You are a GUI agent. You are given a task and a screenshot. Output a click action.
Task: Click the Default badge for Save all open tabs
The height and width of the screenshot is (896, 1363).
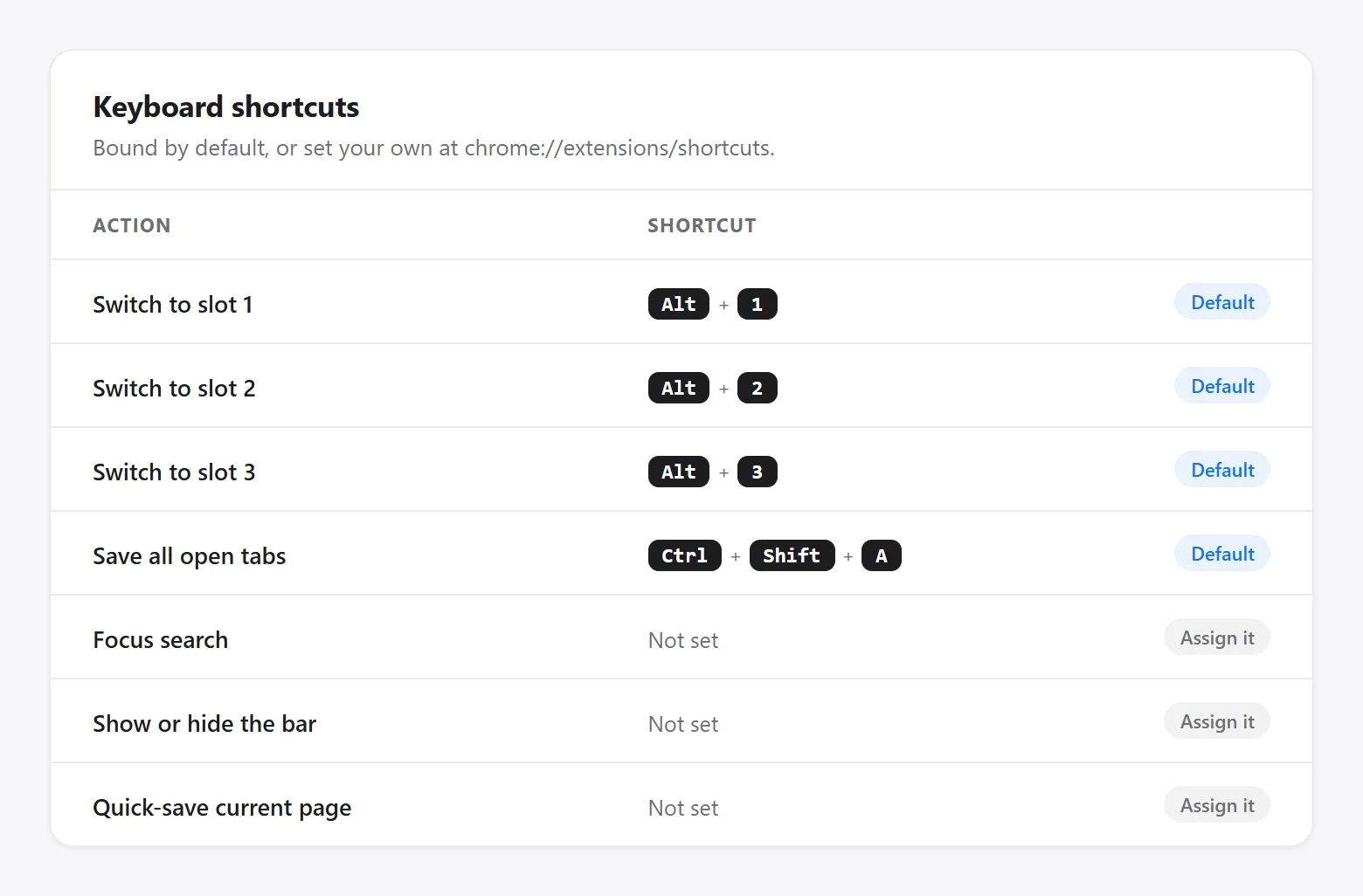pyautogui.click(x=1221, y=554)
